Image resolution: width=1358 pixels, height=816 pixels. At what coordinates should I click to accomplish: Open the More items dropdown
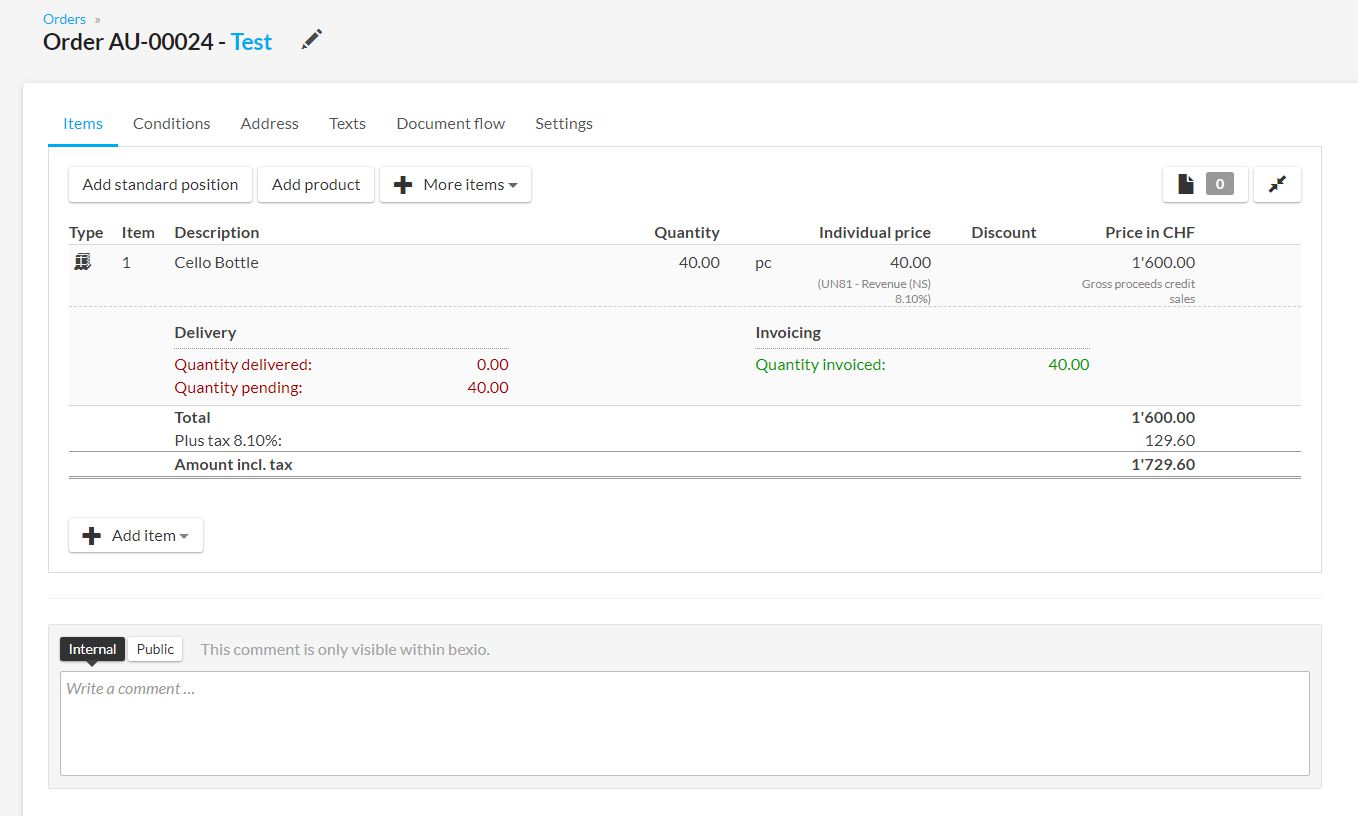(x=455, y=184)
